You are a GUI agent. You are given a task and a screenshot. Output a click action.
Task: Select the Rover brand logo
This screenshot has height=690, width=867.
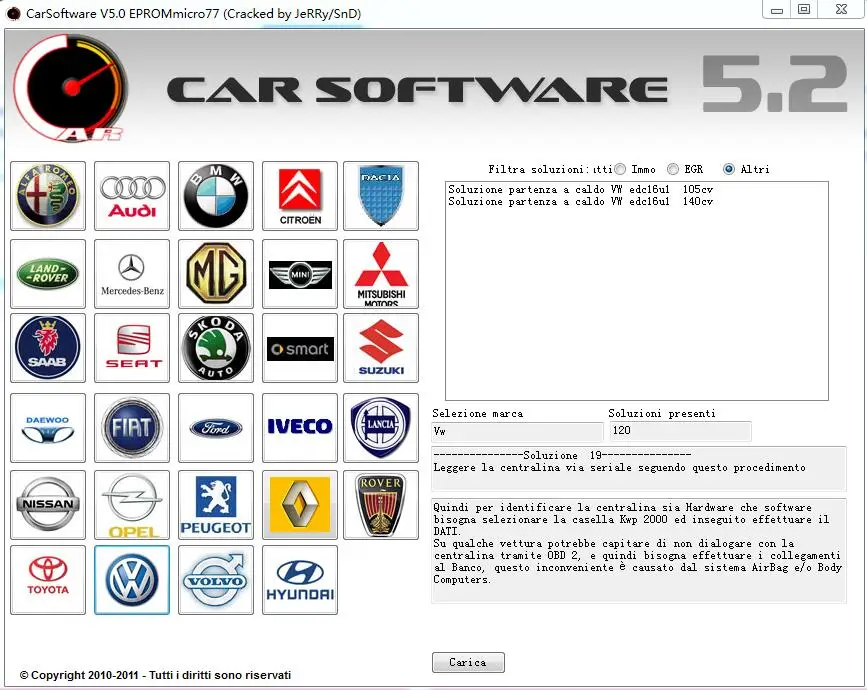[381, 505]
